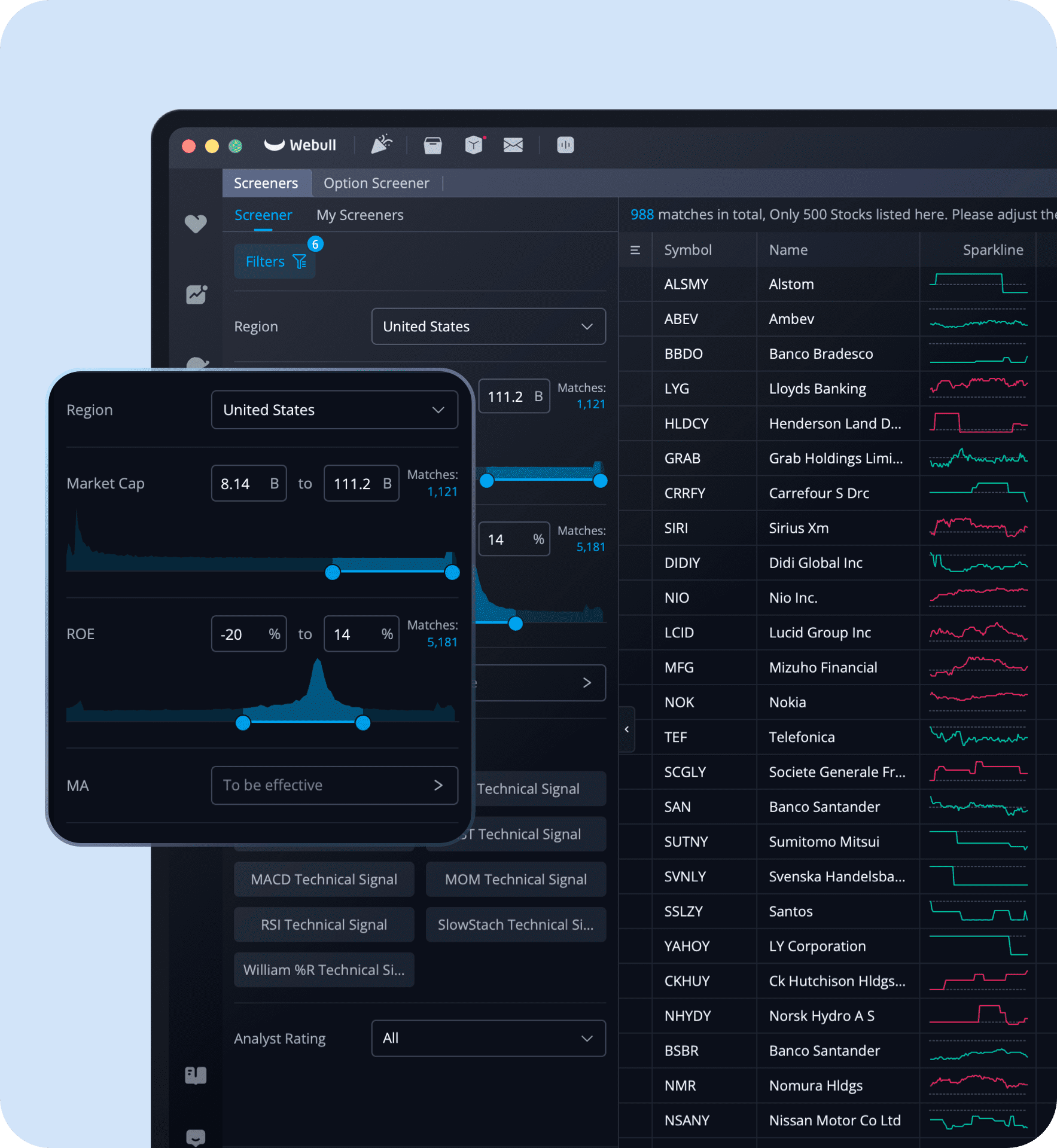Open the Analyst Rating dropdown
The width and height of the screenshot is (1057, 1148).
[x=488, y=1038]
